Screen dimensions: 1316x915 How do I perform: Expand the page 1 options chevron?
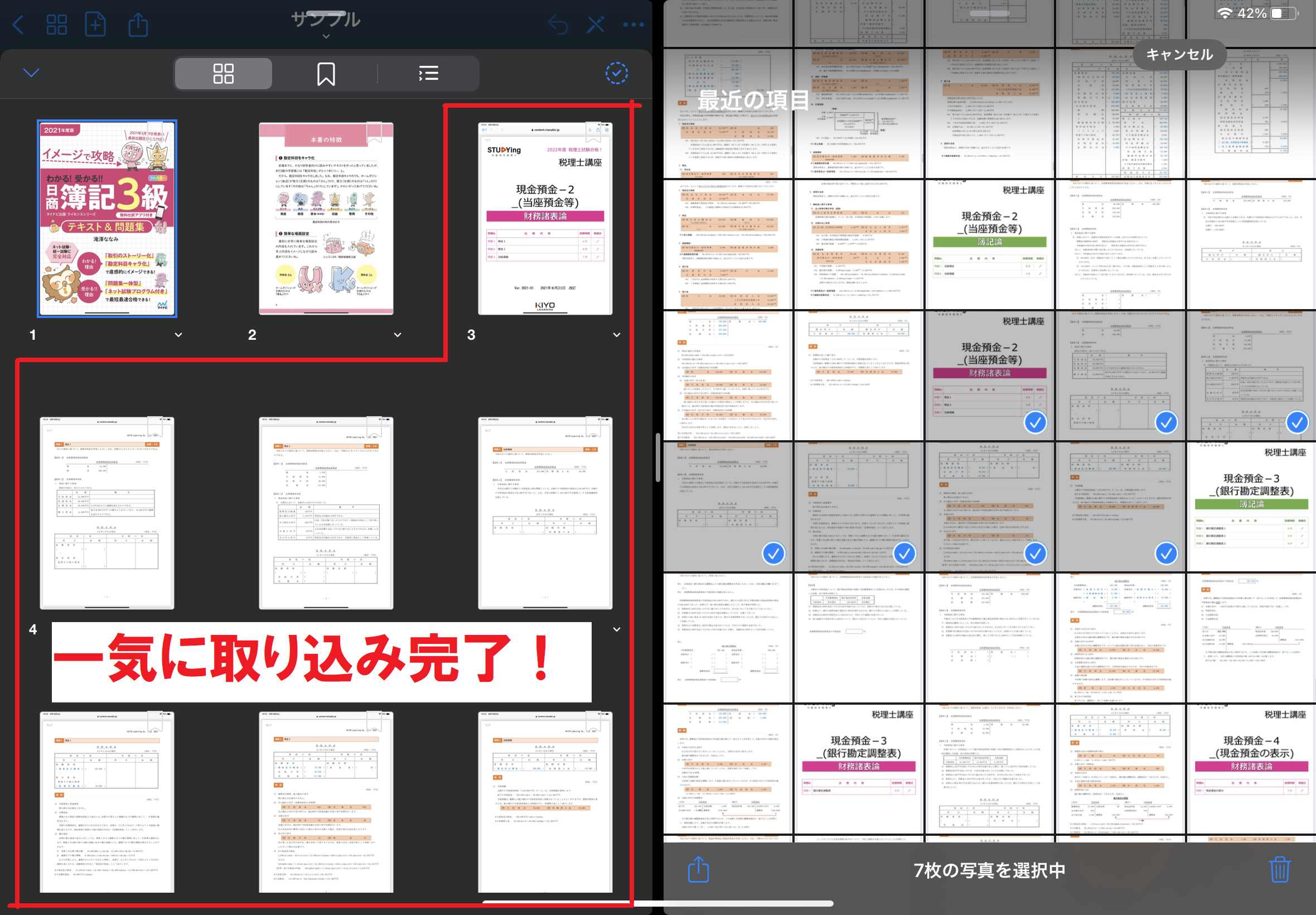[x=178, y=335]
